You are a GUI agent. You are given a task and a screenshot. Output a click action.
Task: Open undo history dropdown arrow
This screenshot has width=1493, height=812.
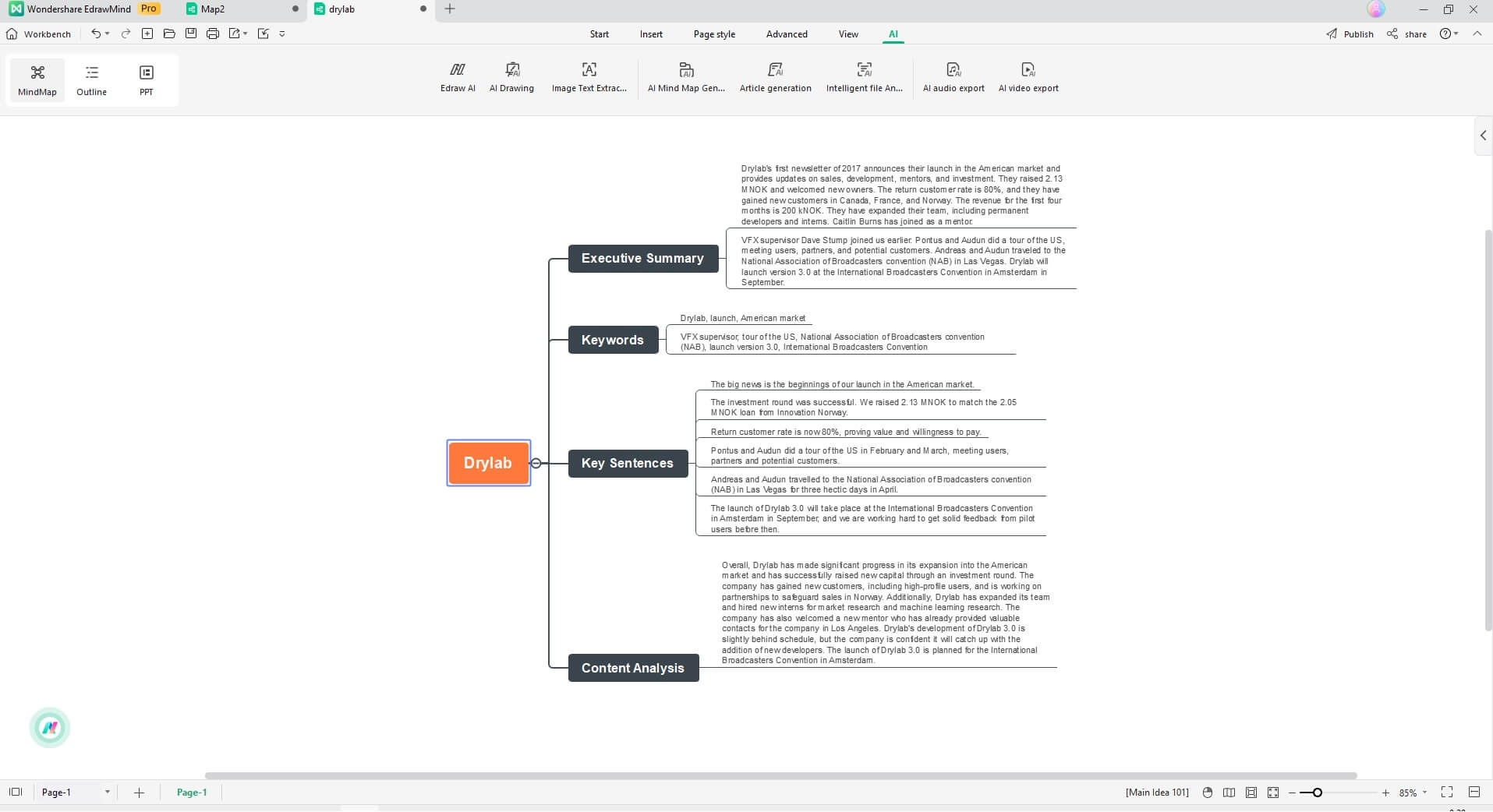[107, 34]
